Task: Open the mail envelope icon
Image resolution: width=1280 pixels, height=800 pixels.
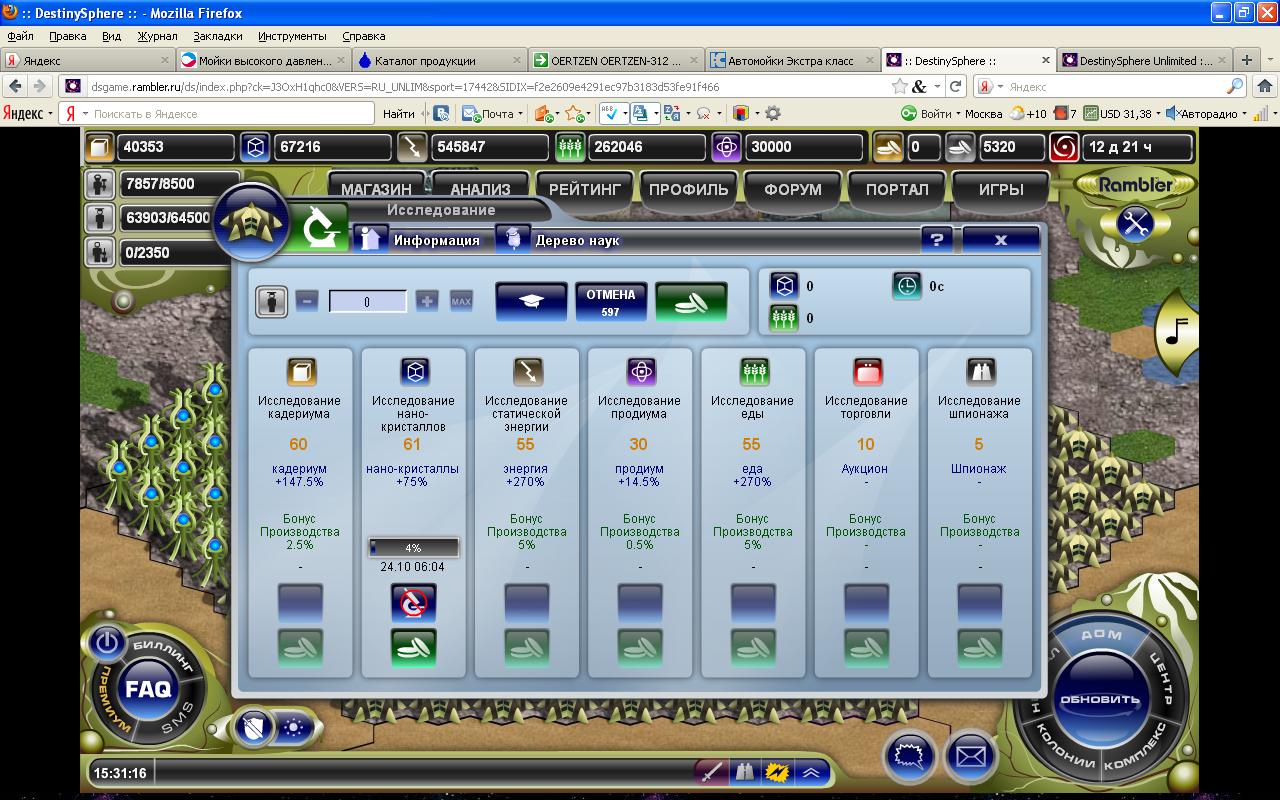Action: point(970,755)
